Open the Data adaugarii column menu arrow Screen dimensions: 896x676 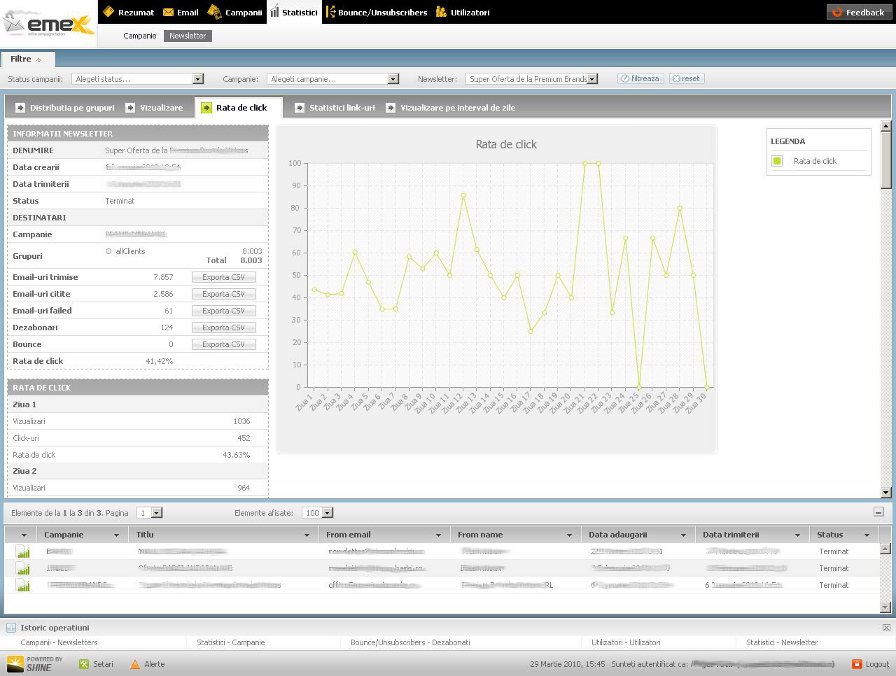point(683,535)
